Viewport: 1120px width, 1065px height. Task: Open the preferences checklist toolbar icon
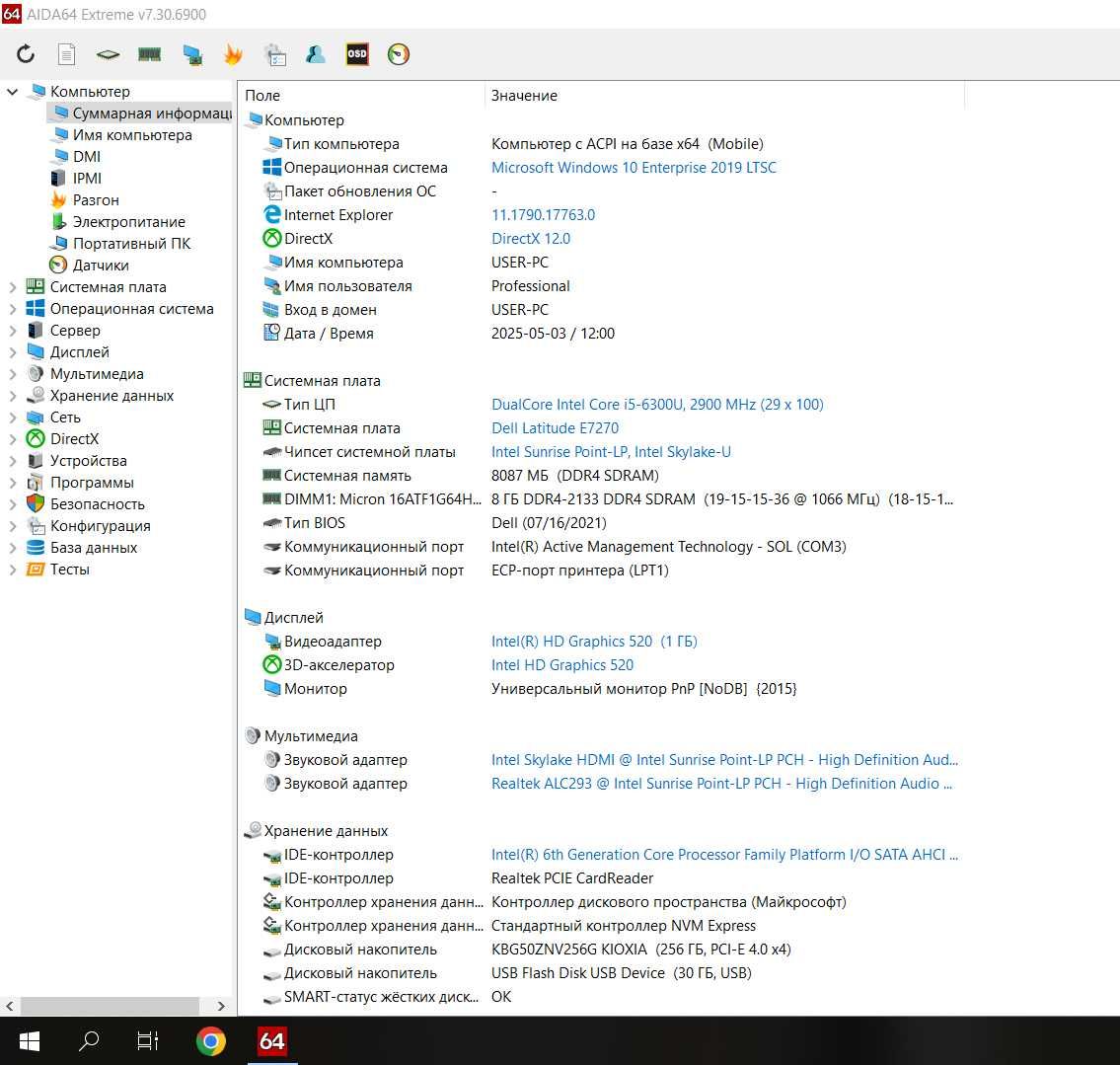pos(275,55)
